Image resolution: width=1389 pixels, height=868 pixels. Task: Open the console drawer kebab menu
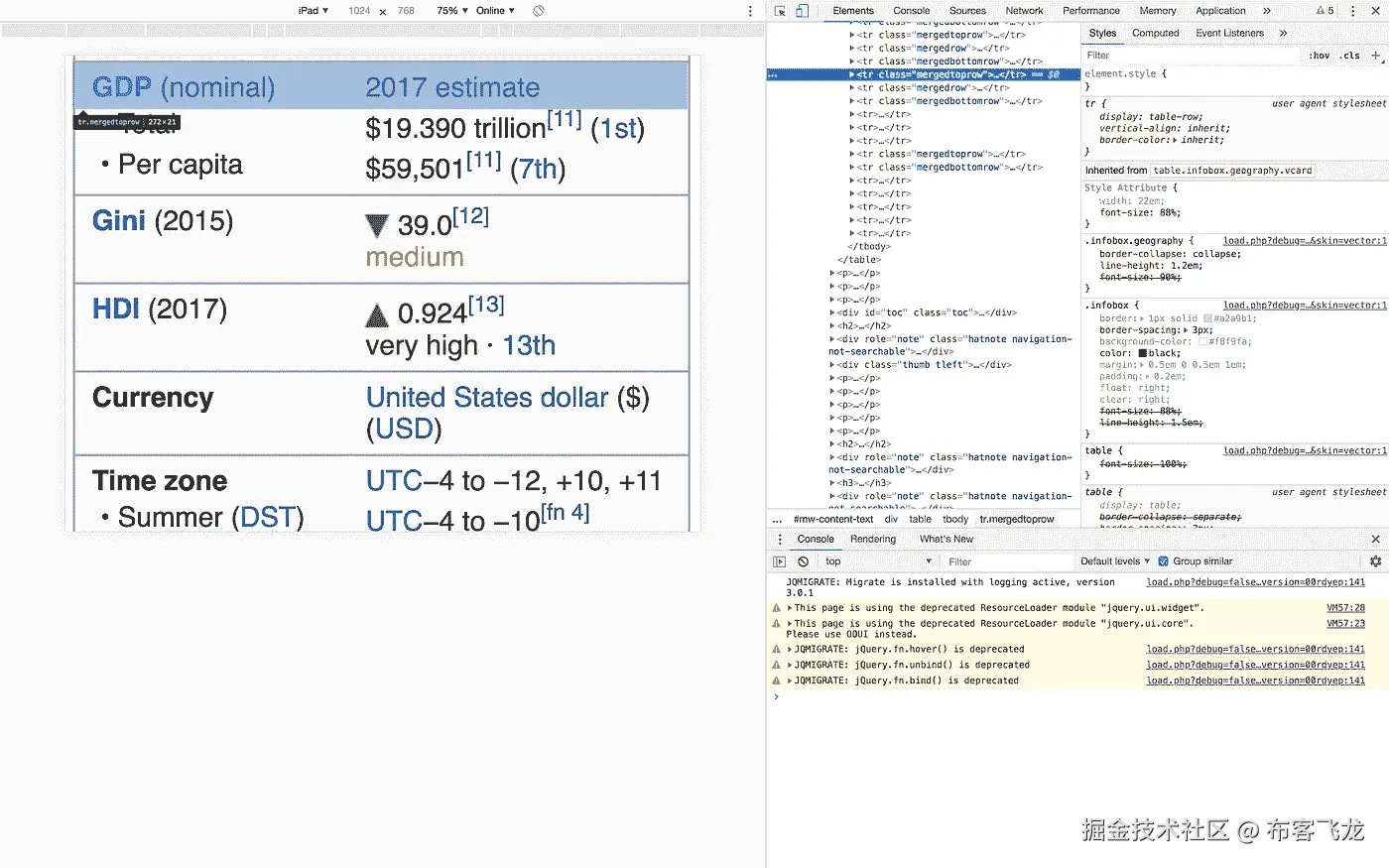pos(778,539)
